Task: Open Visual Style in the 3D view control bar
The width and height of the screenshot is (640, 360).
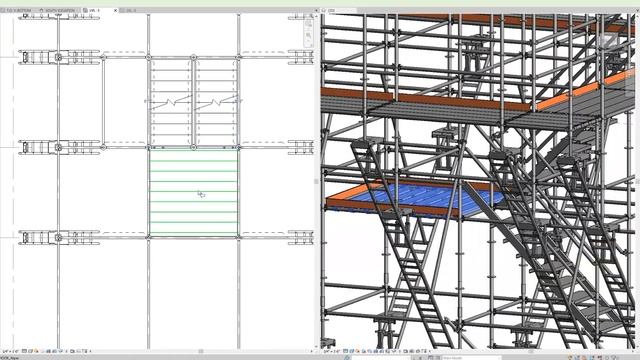Action: click(x=351, y=351)
